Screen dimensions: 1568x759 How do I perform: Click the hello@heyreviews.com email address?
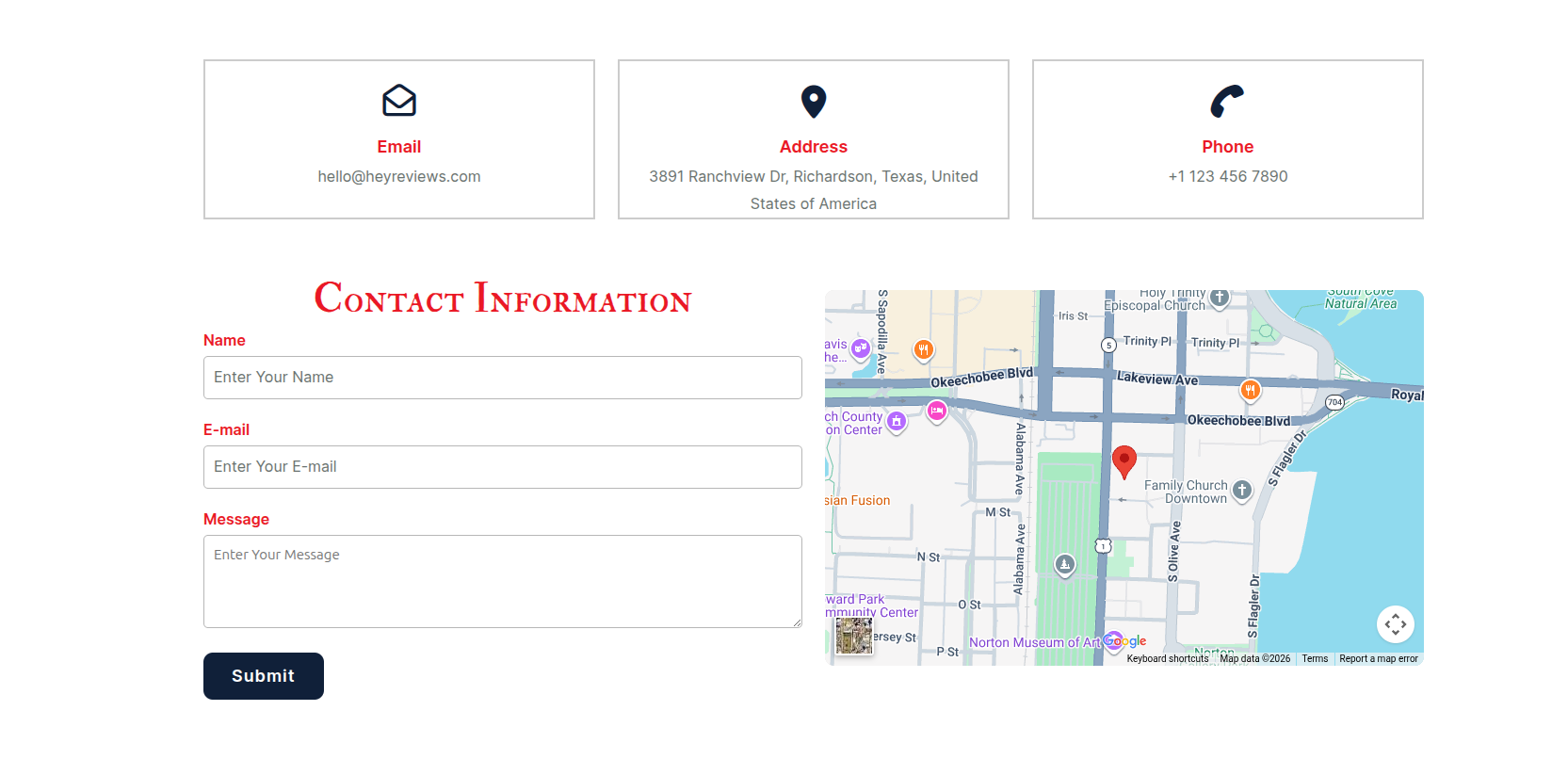[x=399, y=177]
